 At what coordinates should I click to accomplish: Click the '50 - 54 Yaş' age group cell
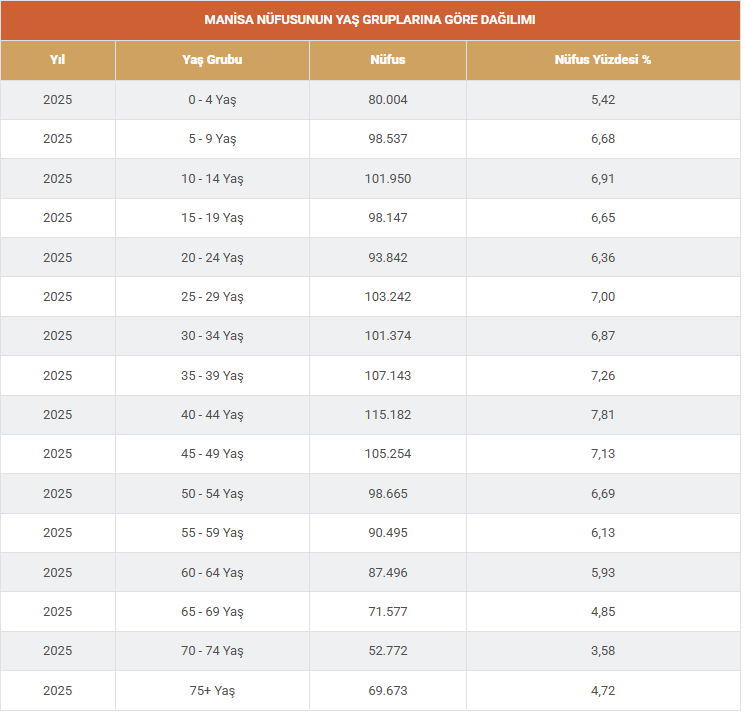(x=212, y=494)
